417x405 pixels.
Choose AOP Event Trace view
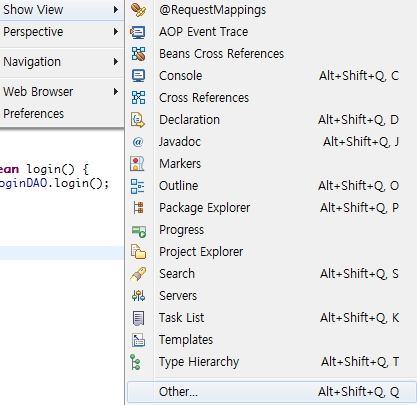tap(272, 32)
